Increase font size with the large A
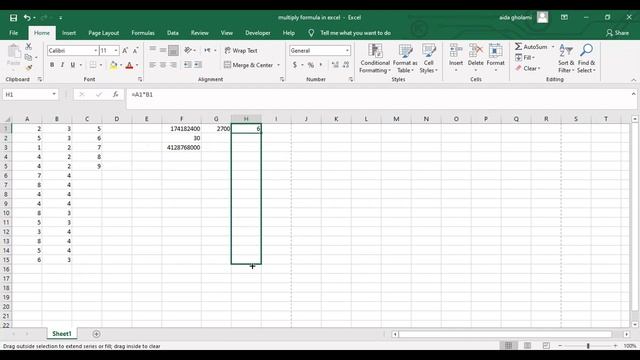Viewport: 640px width, 360px height. coord(125,51)
